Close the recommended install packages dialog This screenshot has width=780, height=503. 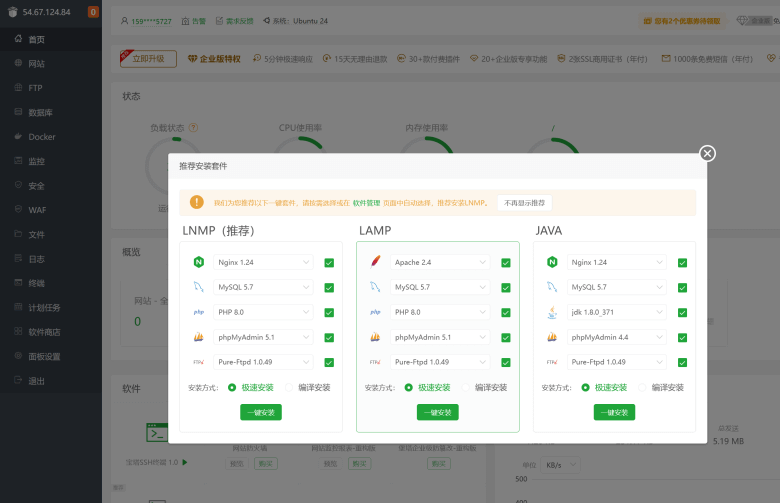(x=707, y=153)
